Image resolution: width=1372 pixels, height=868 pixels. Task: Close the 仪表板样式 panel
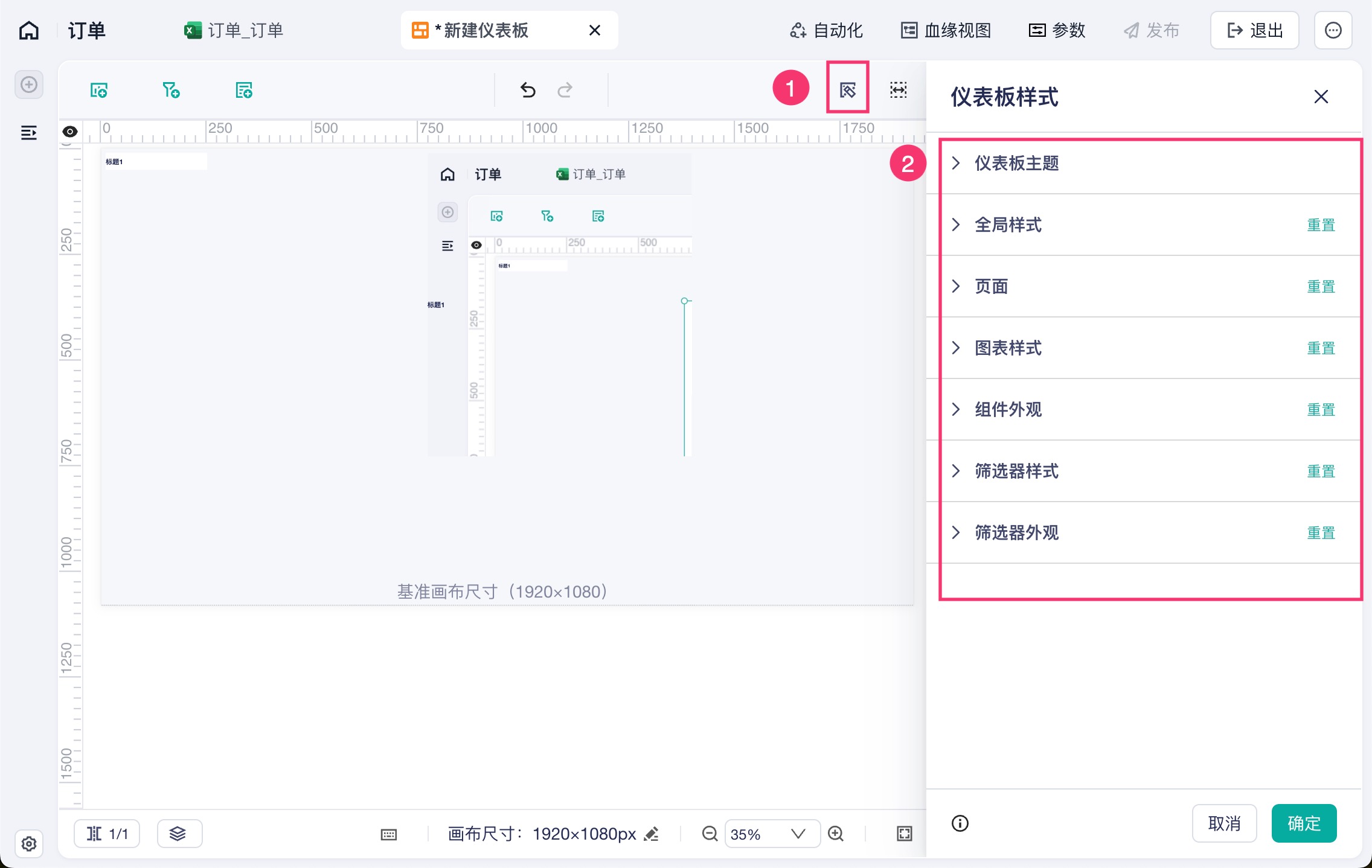tap(1321, 97)
